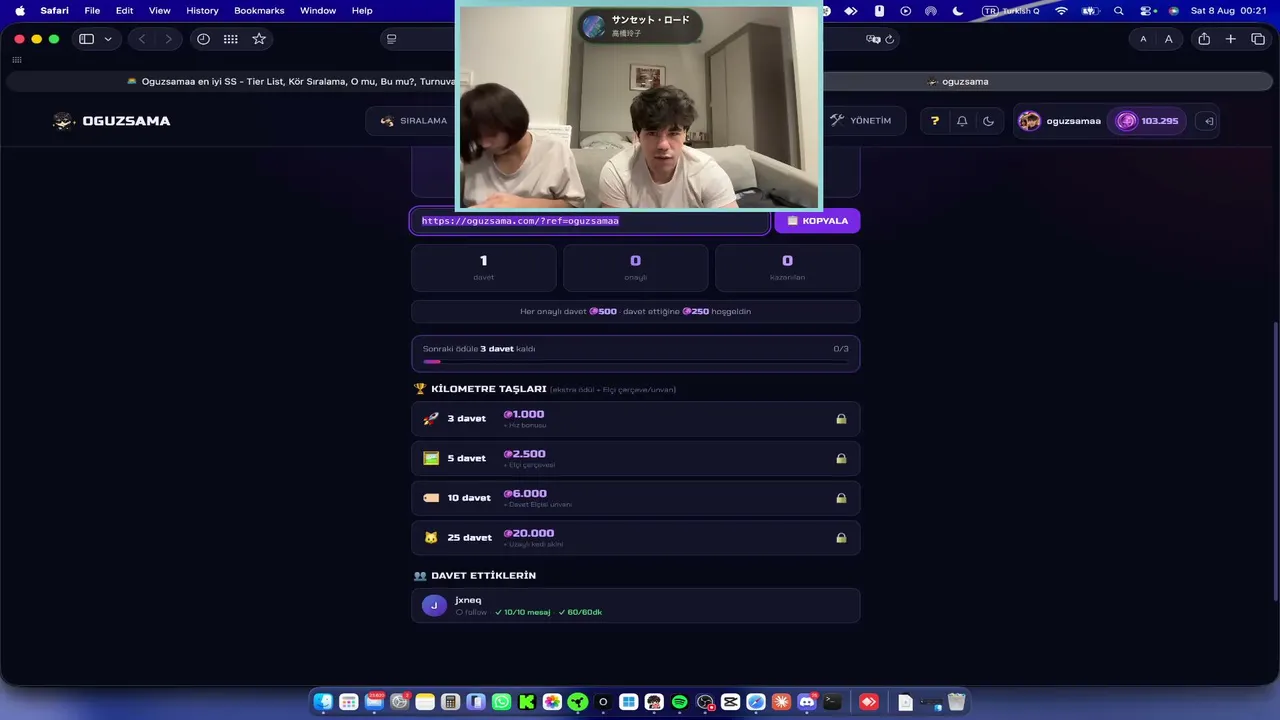Open Discord from the Dock

pos(807,702)
